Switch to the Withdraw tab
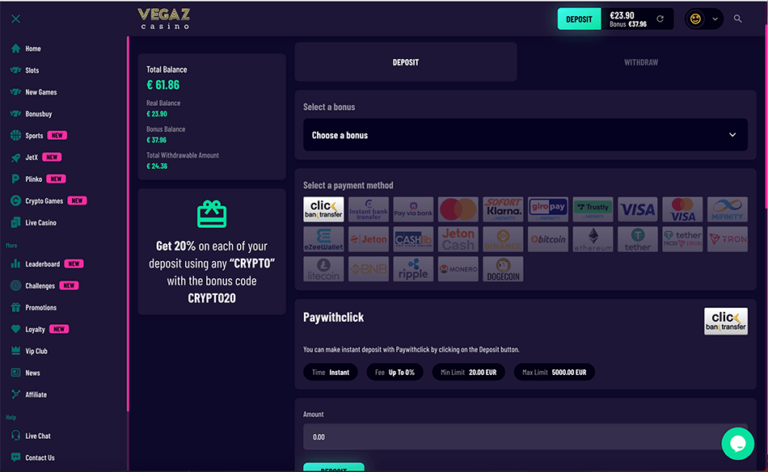Image resolution: width=768 pixels, height=472 pixels. click(x=641, y=62)
